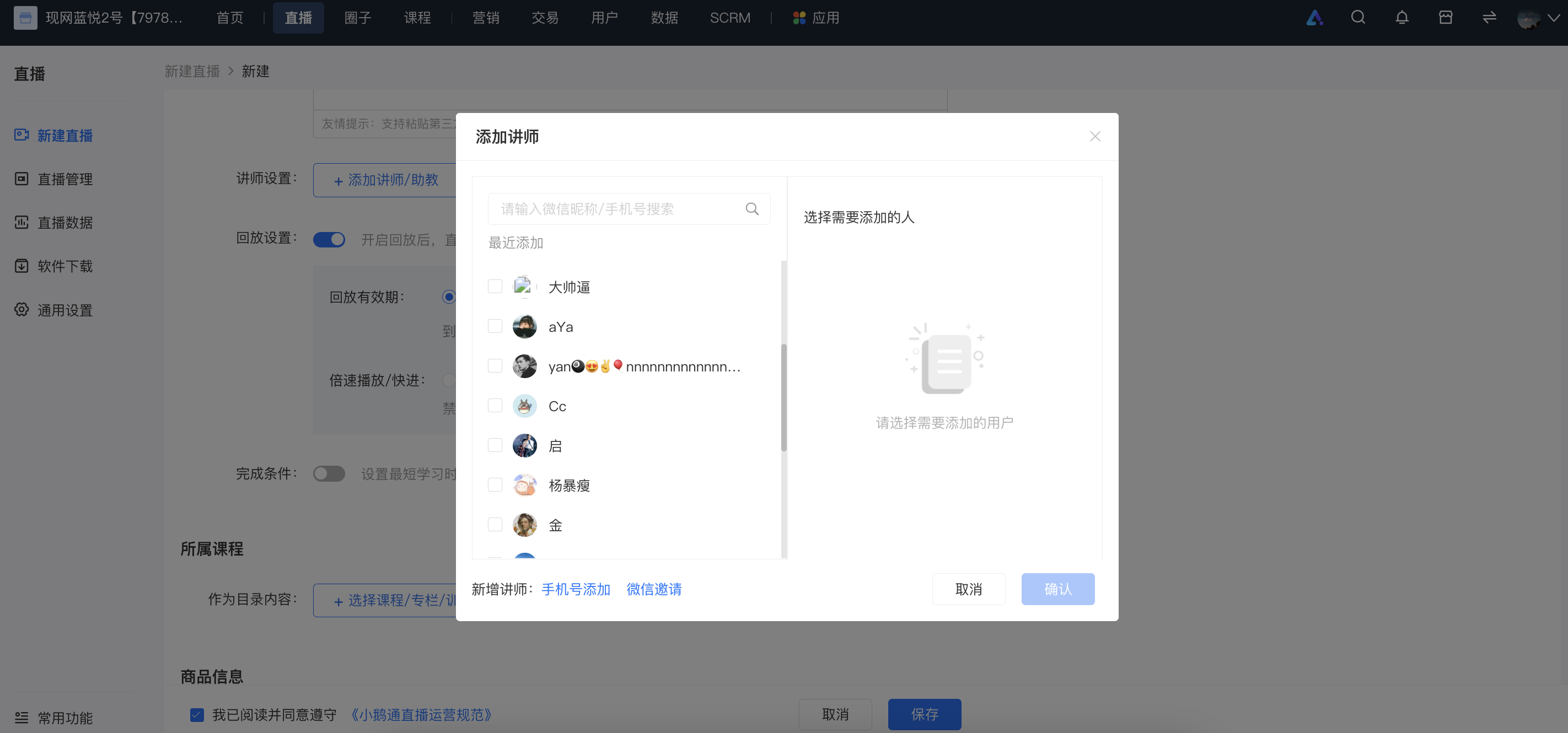Check the box for aYa
1568x733 pixels.
[x=495, y=326]
